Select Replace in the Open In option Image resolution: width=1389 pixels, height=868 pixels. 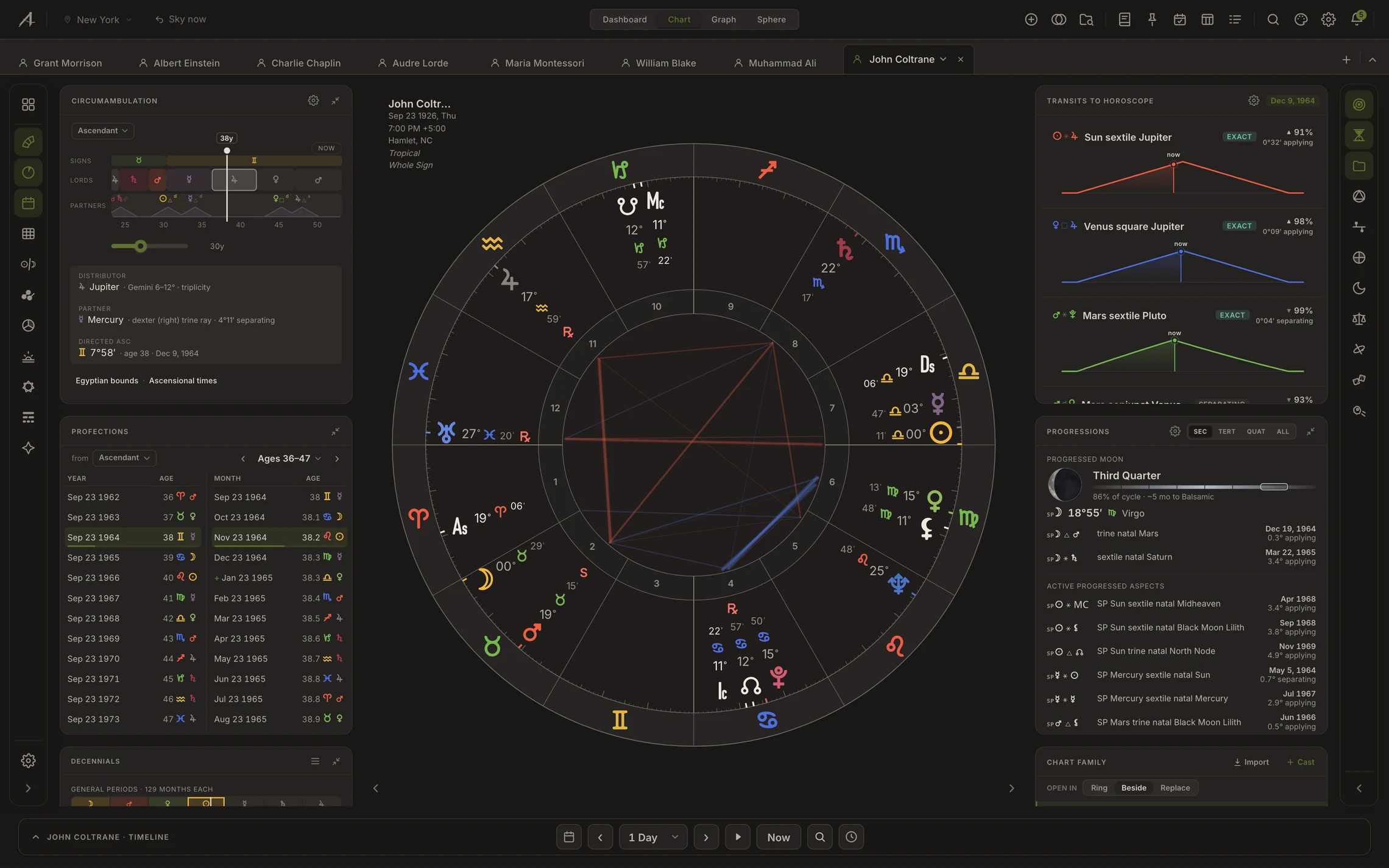(1175, 788)
